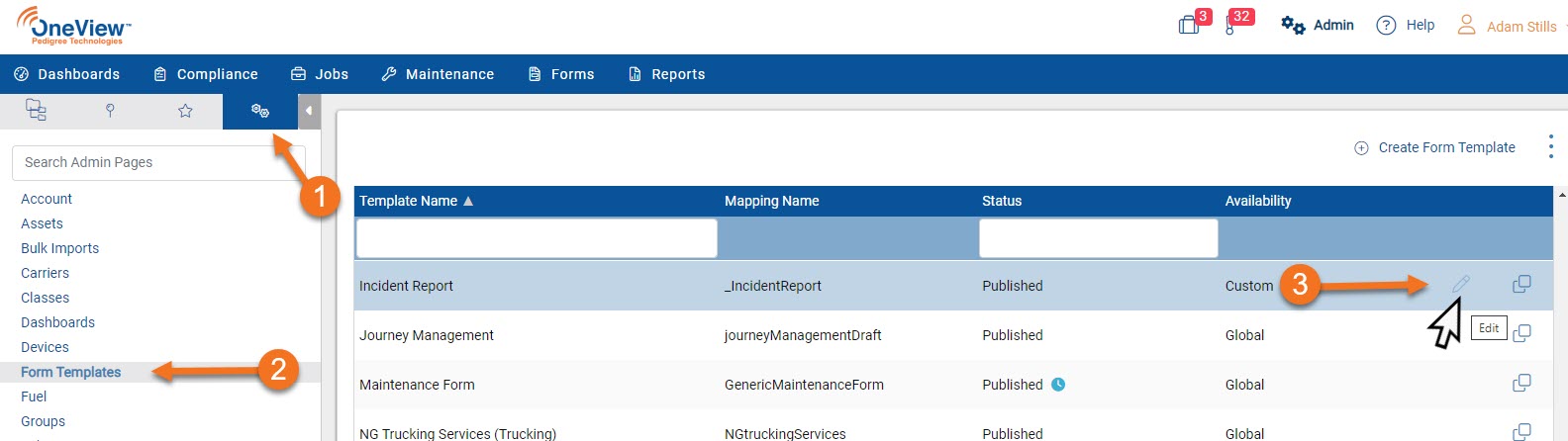The height and width of the screenshot is (441, 1568).
Task: Open the OneView logo home link
Action: click(x=74, y=26)
